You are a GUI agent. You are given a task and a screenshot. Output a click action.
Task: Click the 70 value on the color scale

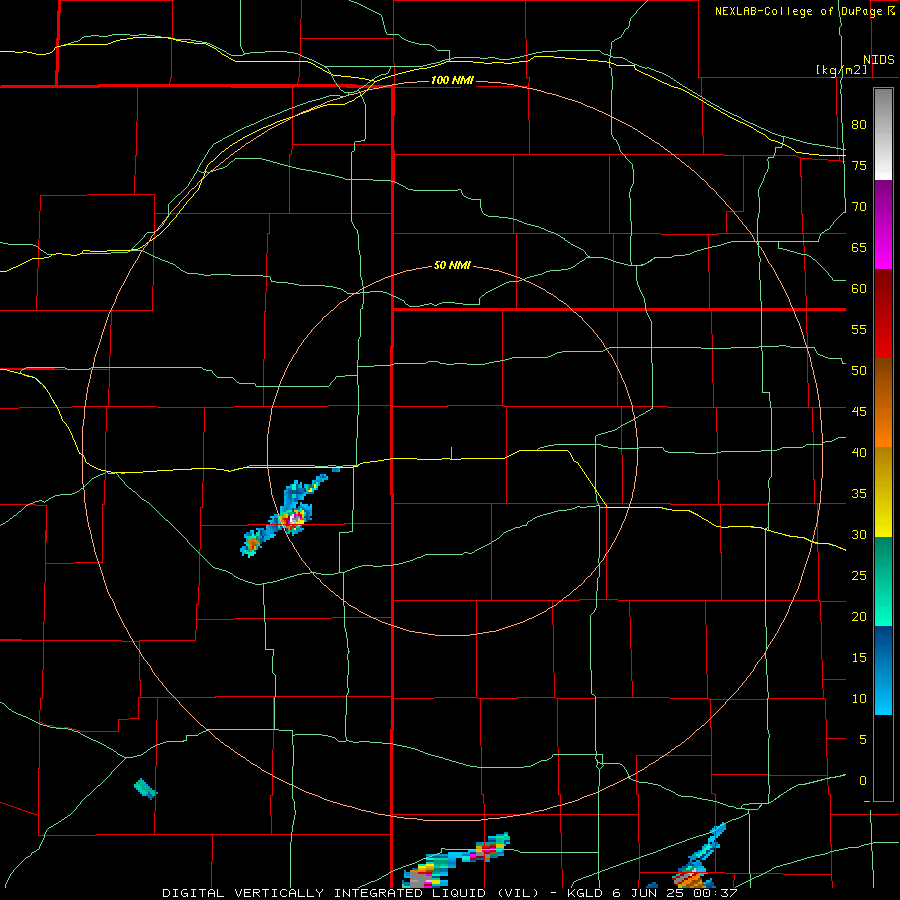(x=859, y=207)
